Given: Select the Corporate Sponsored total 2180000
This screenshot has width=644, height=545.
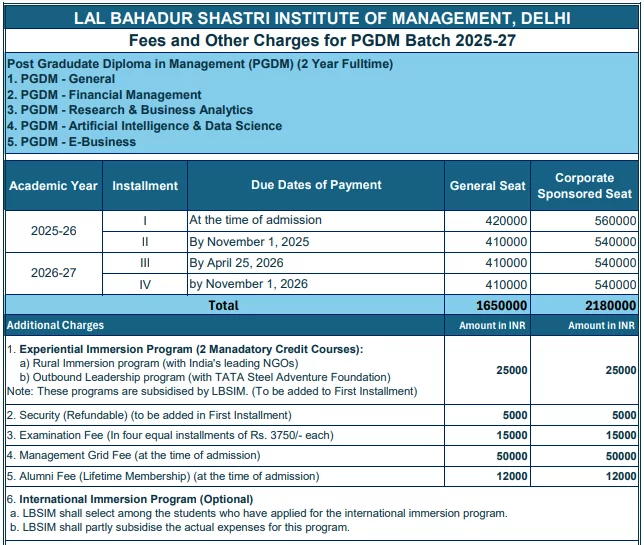Looking at the screenshot, I should coord(606,305).
